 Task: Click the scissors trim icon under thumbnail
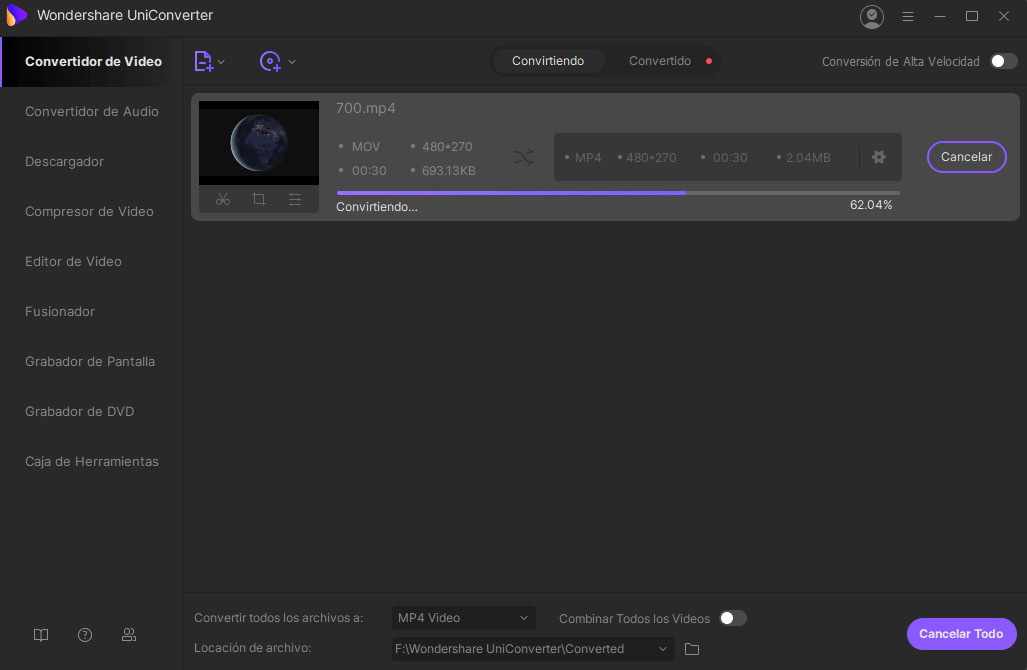coord(223,199)
